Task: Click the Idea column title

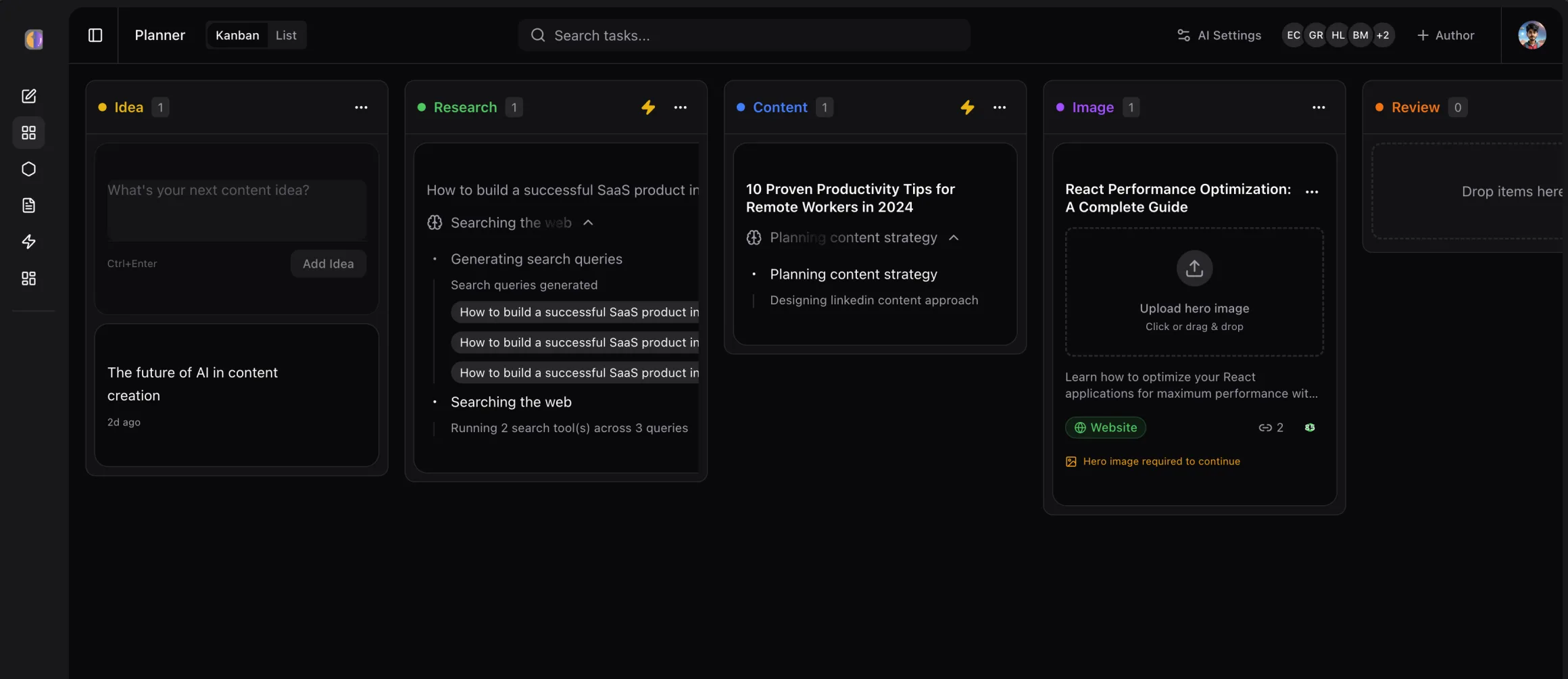Action: (128, 108)
